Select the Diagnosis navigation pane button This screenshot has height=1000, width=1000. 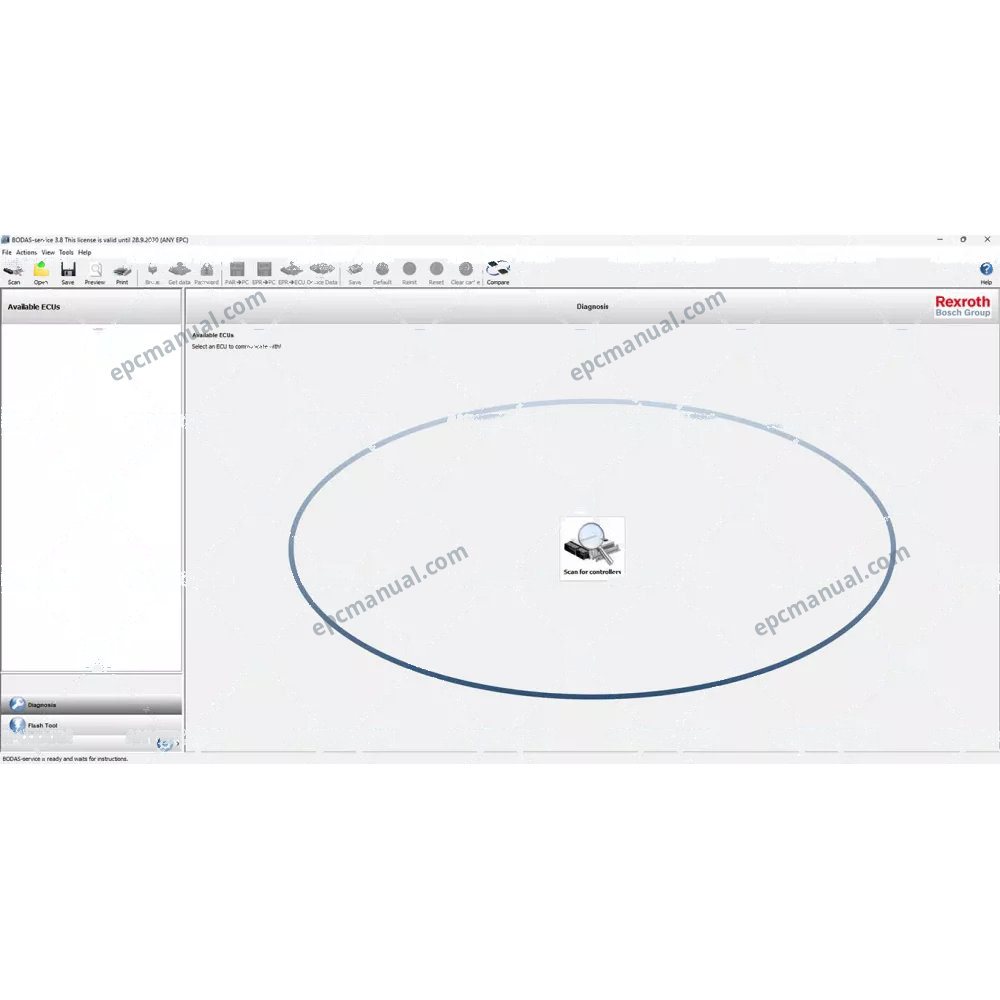91,705
